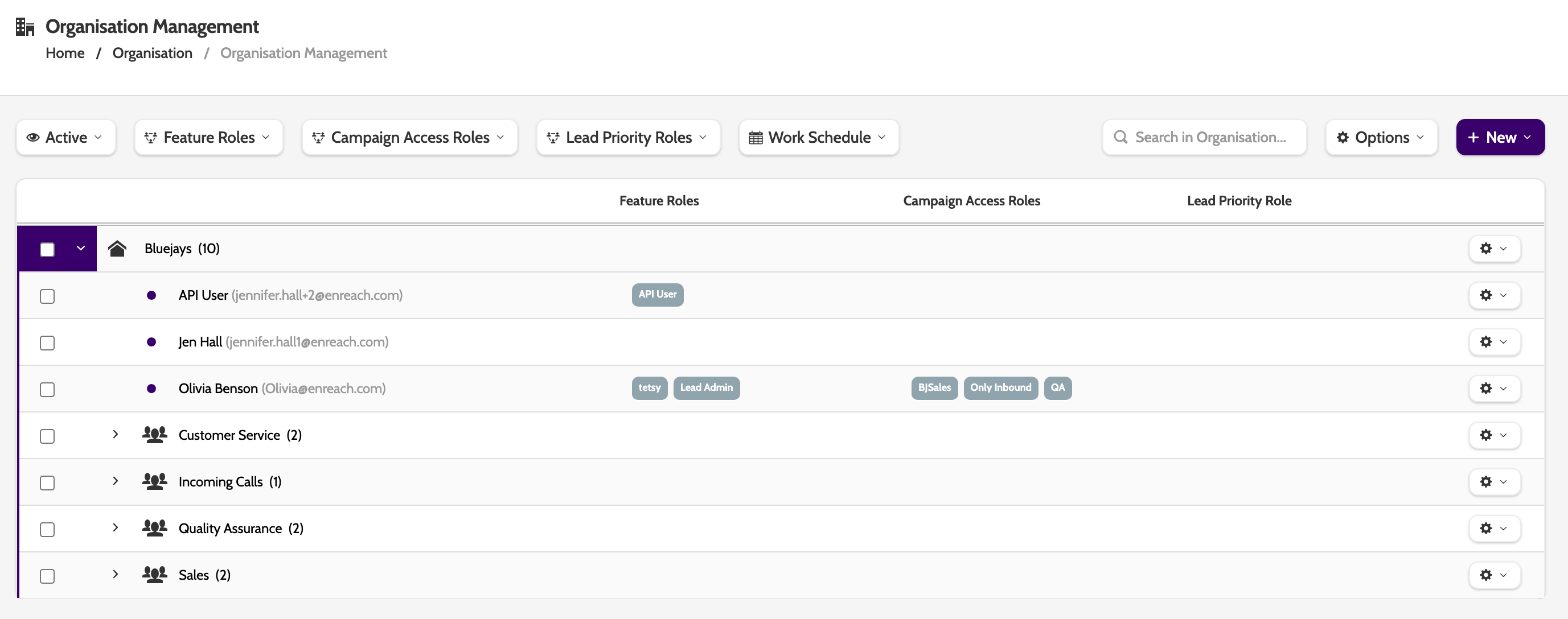Open gear menu for Bluejays row
This screenshot has width=1568, height=619.
(x=1494, y=248)
